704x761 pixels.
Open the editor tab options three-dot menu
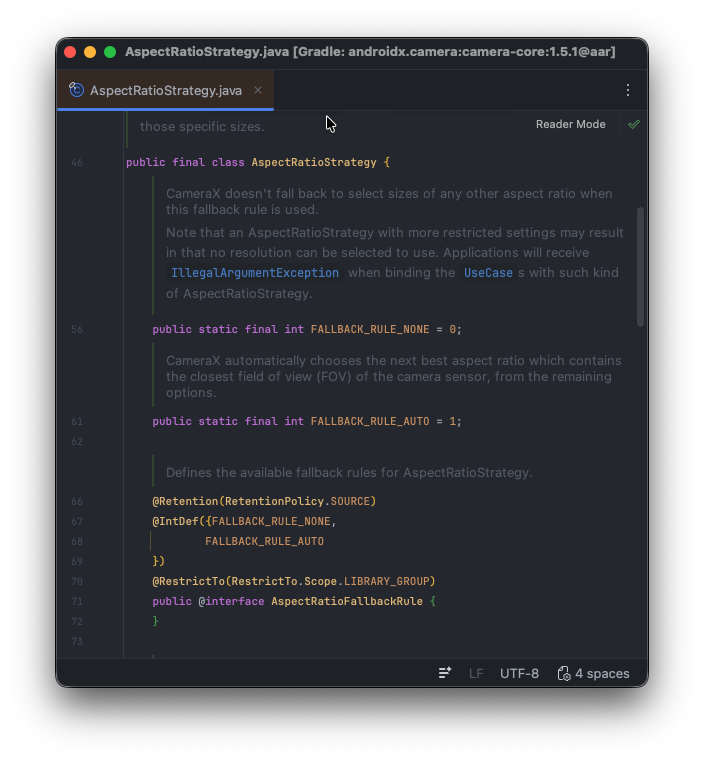tap(628, 90)
